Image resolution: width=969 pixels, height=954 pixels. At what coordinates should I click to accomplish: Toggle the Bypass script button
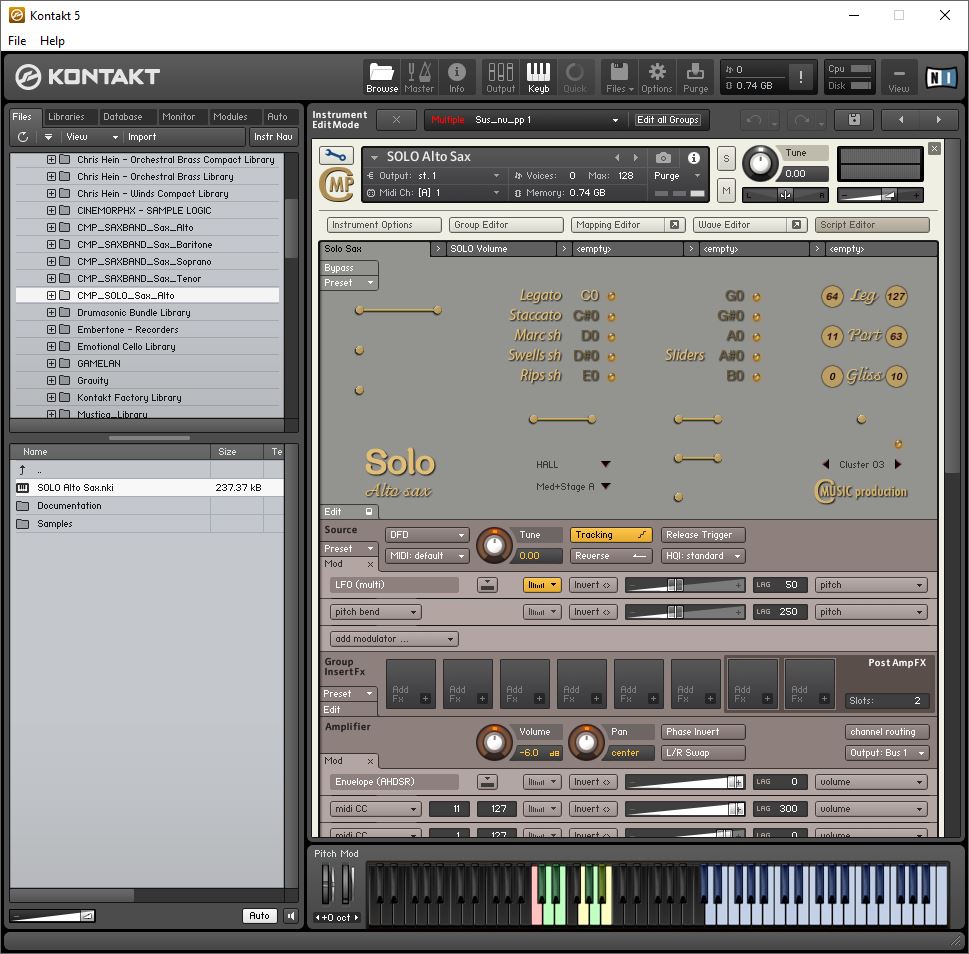[x=349, y=268]
